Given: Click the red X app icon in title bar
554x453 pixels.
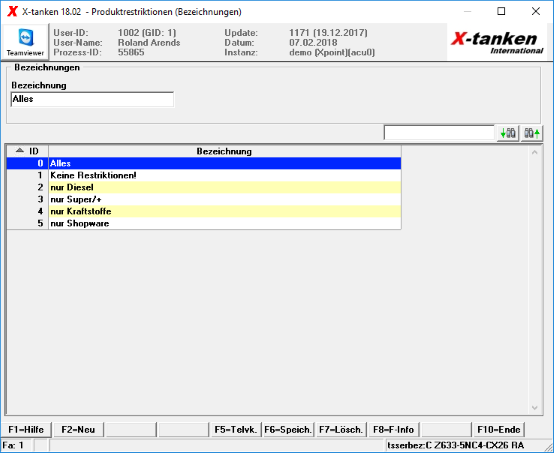Looking at the screenshot, I should point(12,11).
